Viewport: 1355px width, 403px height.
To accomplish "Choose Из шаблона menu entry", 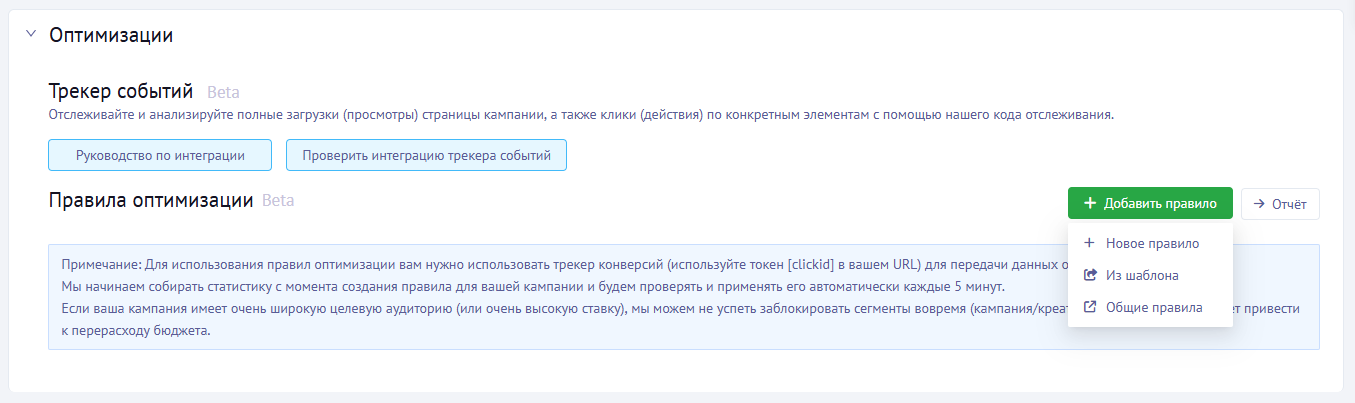I will point(1141,275).
